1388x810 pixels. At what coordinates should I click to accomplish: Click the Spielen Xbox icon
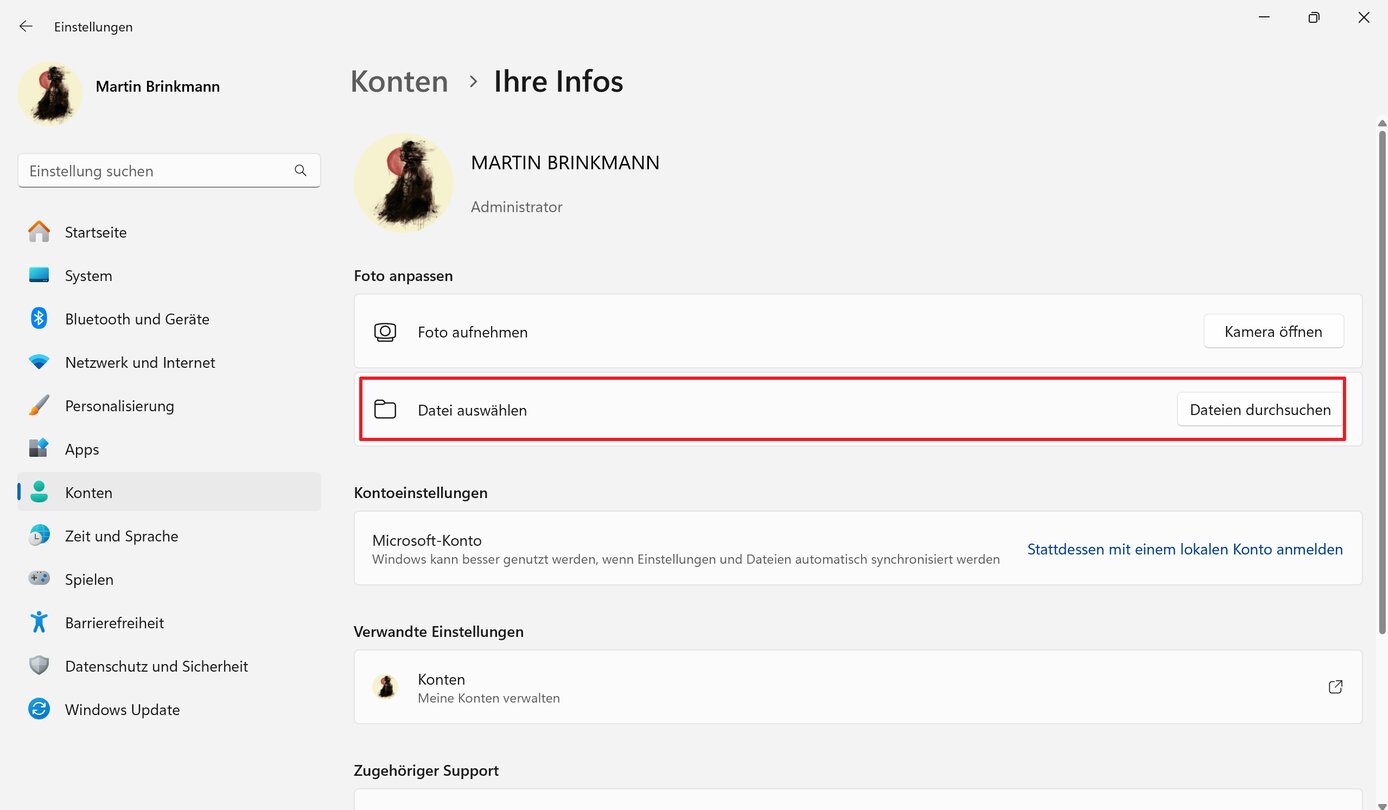tap(38, 578)
